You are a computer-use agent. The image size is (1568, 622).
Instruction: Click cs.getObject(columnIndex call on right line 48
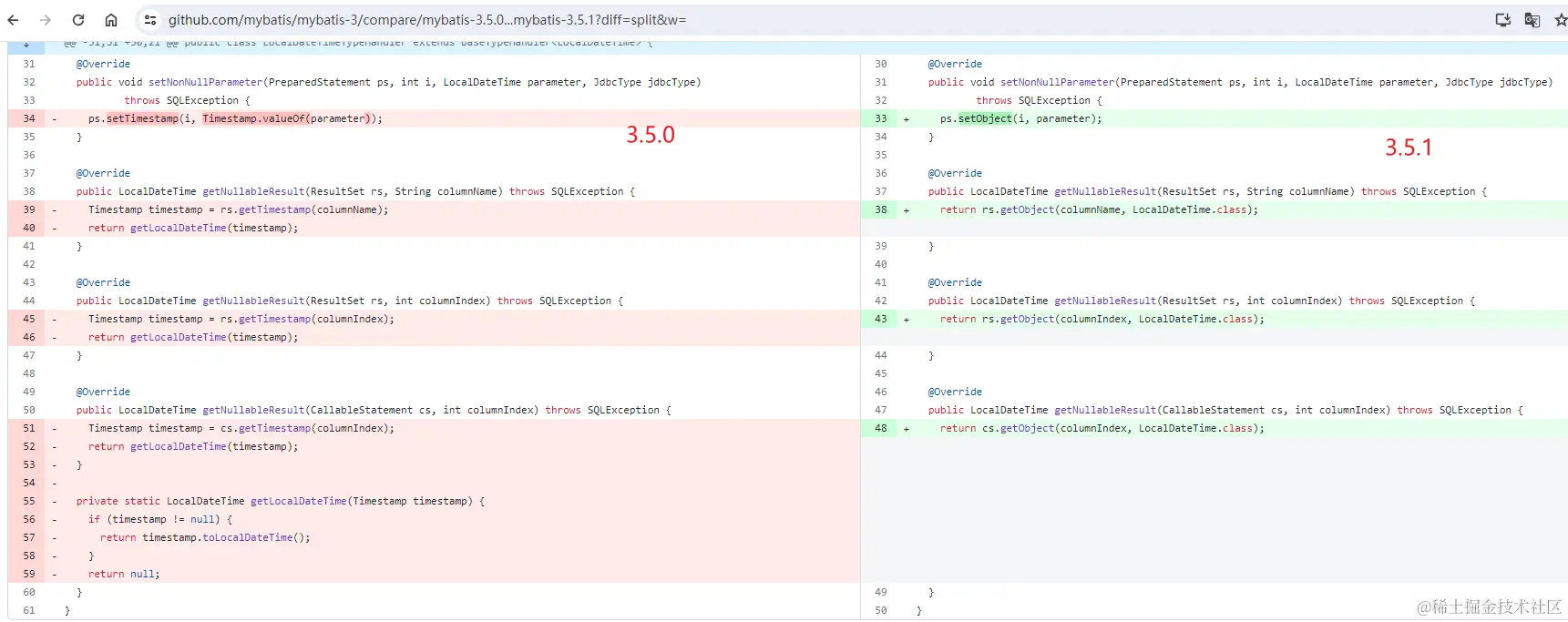[1123, 428]
